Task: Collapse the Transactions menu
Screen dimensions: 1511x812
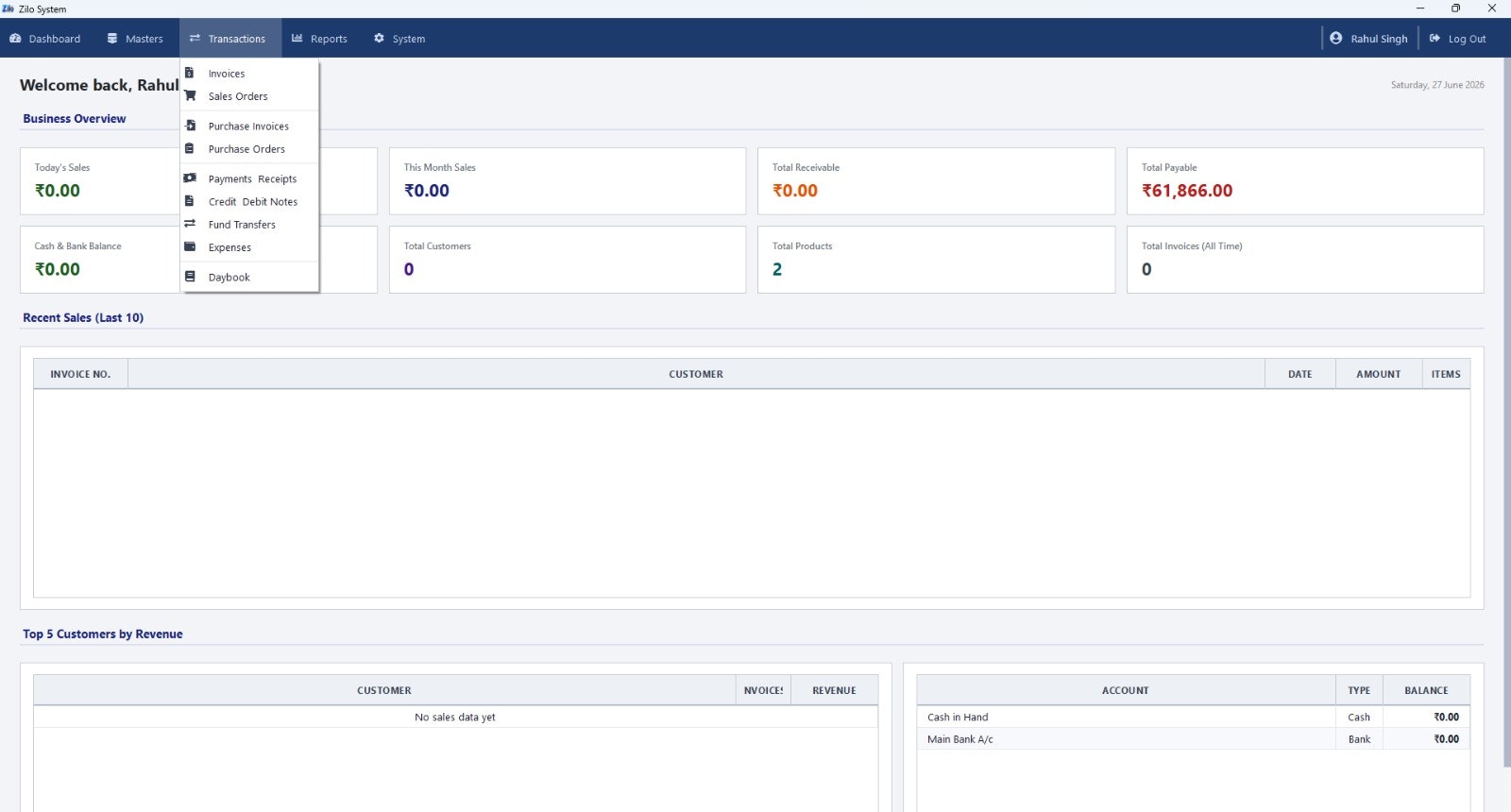Action: point(229,39)
